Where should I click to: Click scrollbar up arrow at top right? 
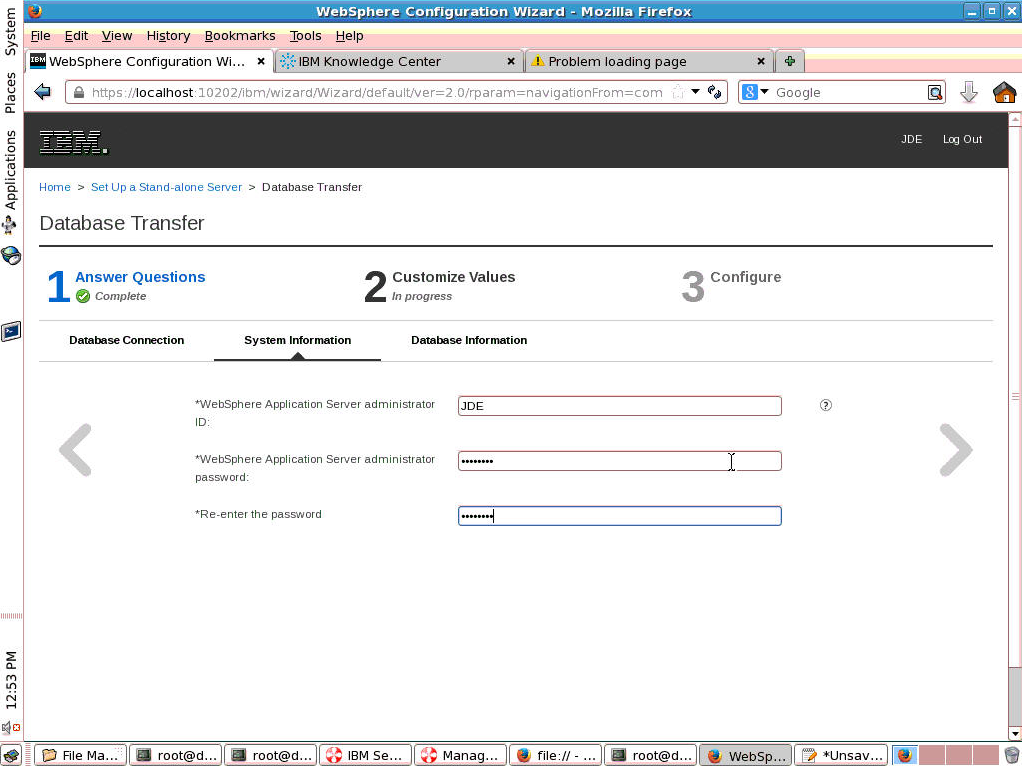[x=1015, y=119]
